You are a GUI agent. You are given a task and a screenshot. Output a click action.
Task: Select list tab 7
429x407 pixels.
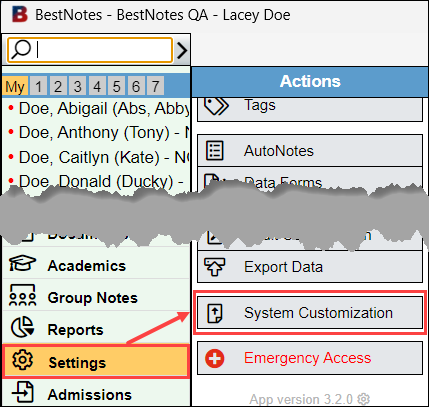155,87
